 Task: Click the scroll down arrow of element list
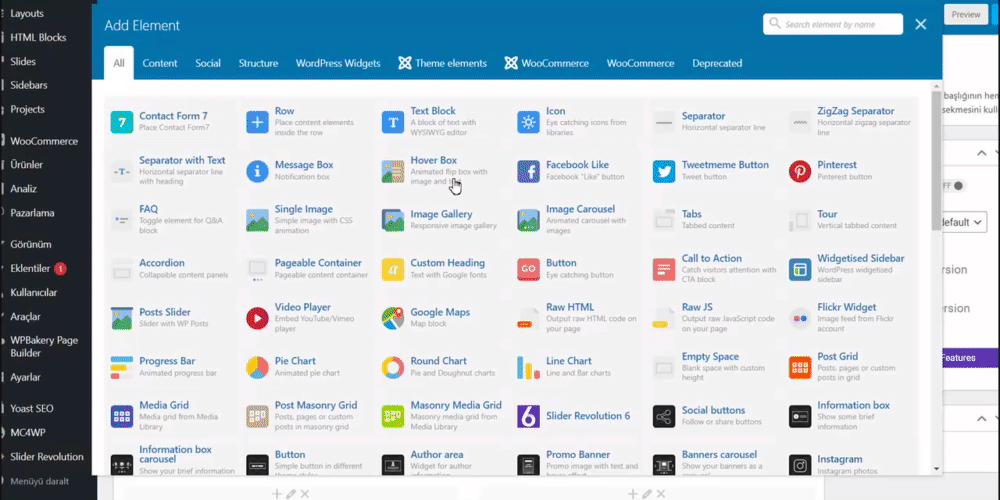pos(936,469)
